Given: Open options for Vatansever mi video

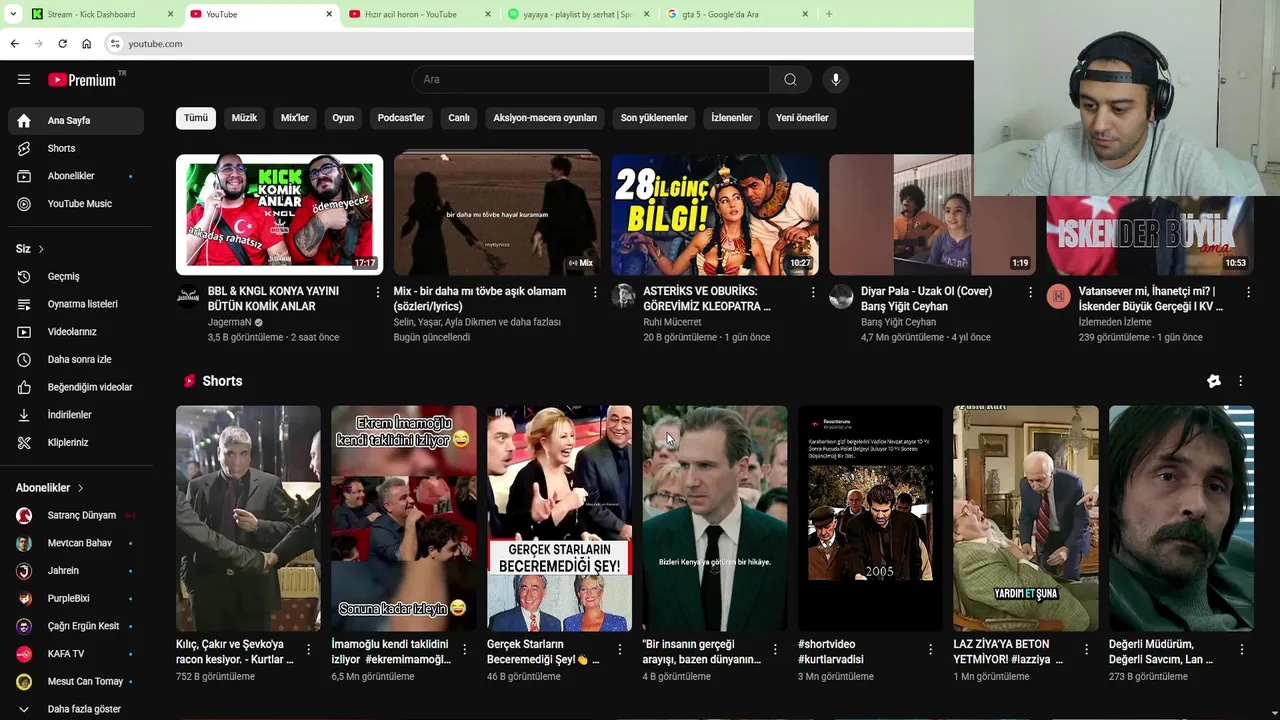Looking at the screenshot, I should [x=1248, y=292].
